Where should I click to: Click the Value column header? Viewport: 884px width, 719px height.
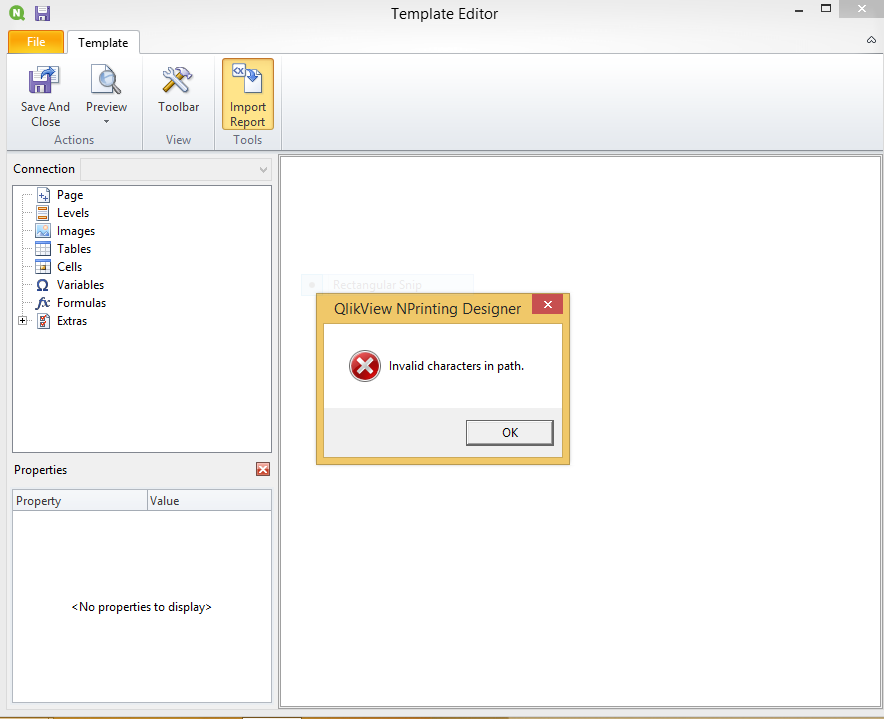click(210, 501)
